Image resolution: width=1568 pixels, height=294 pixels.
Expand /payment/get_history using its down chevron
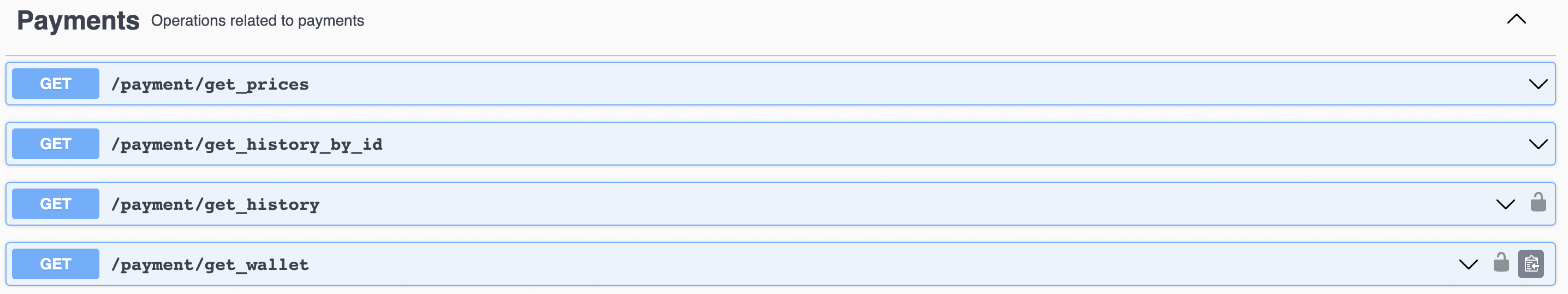pyautogui.click(x=1505, y=204)
